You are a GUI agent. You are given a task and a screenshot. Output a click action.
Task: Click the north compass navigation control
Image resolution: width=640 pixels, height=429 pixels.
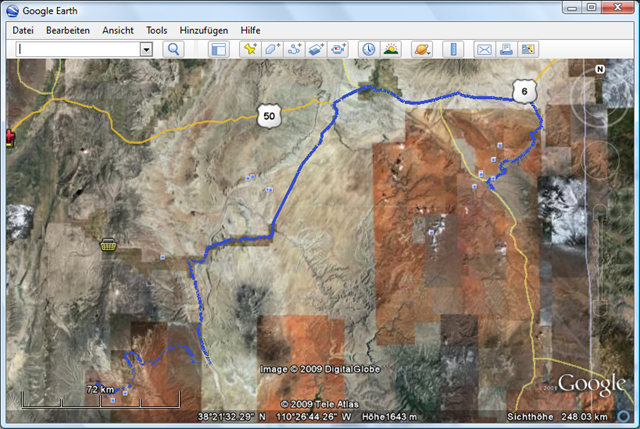(x=600, y=70)
